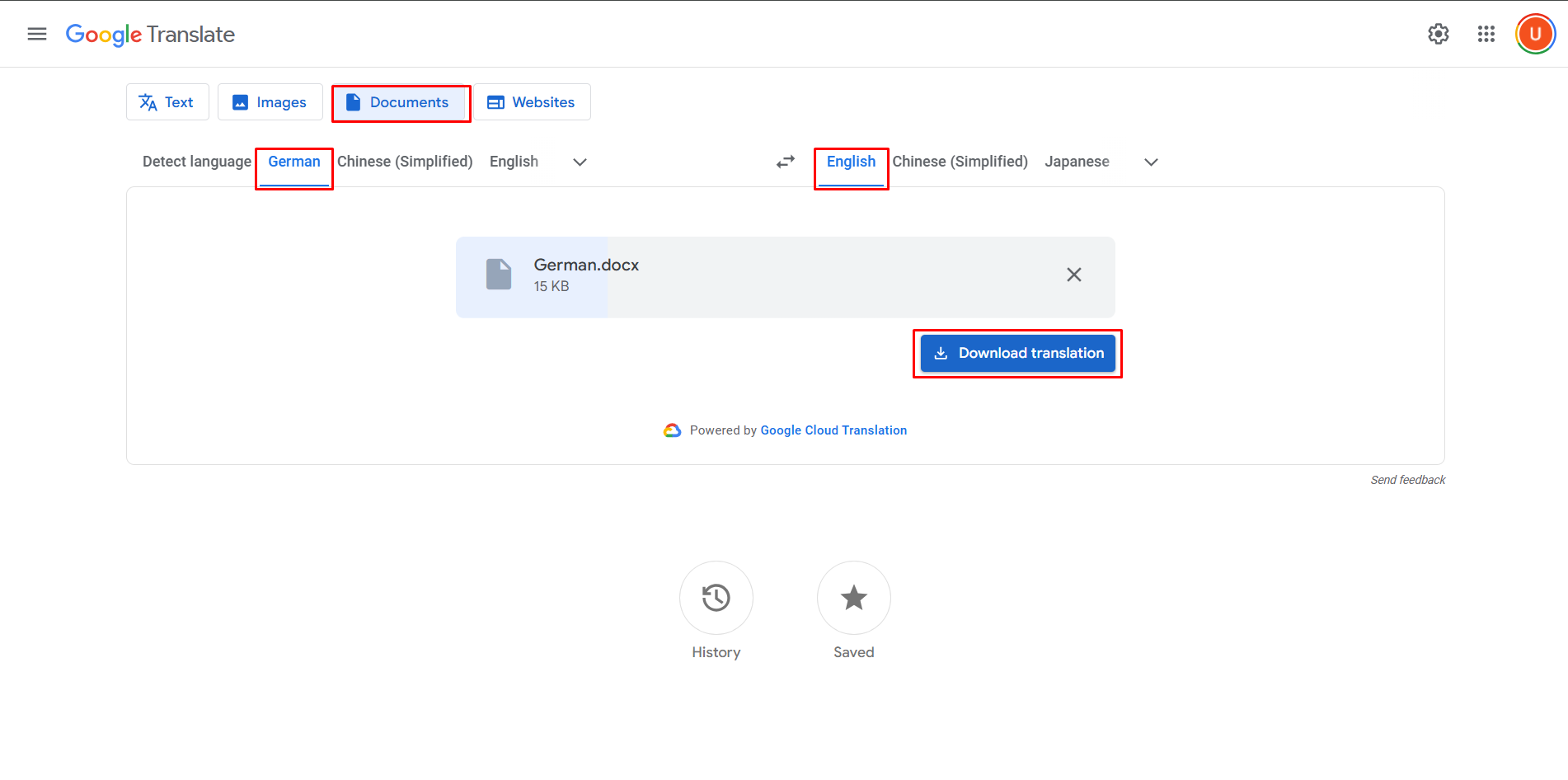Screen dimensions: 1568x780
Task: Open the main navigation hamburger menu
Action: tap(36, 34)
